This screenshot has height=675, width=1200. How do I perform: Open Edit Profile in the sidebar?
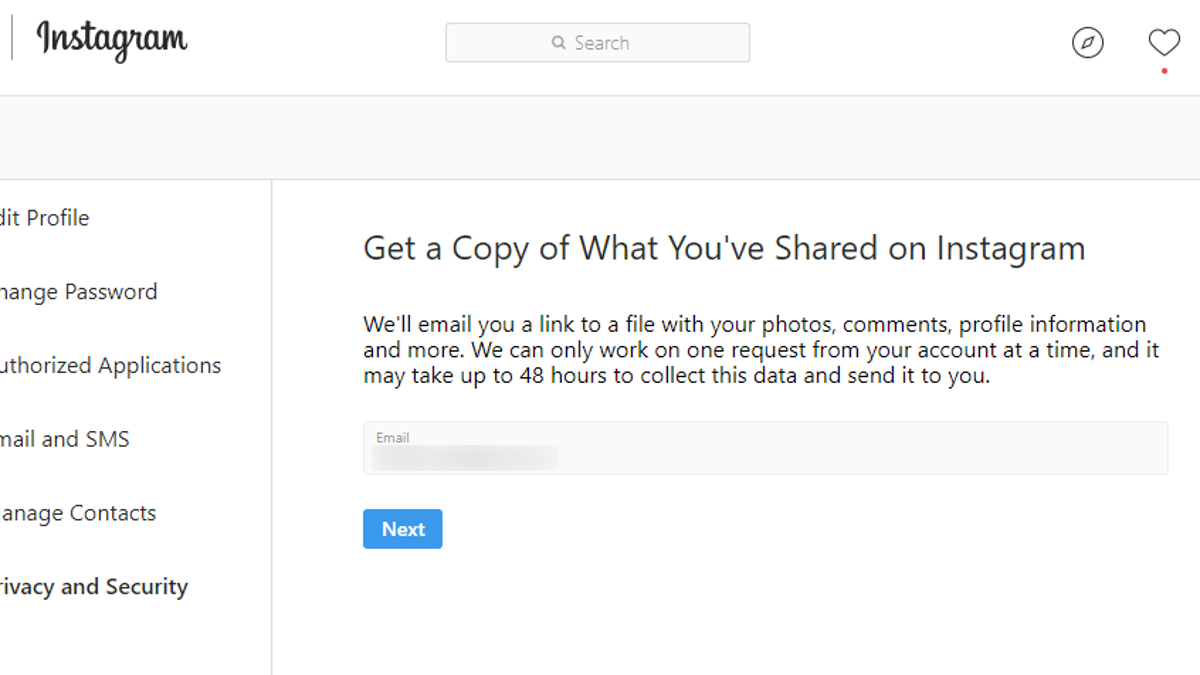44,218
